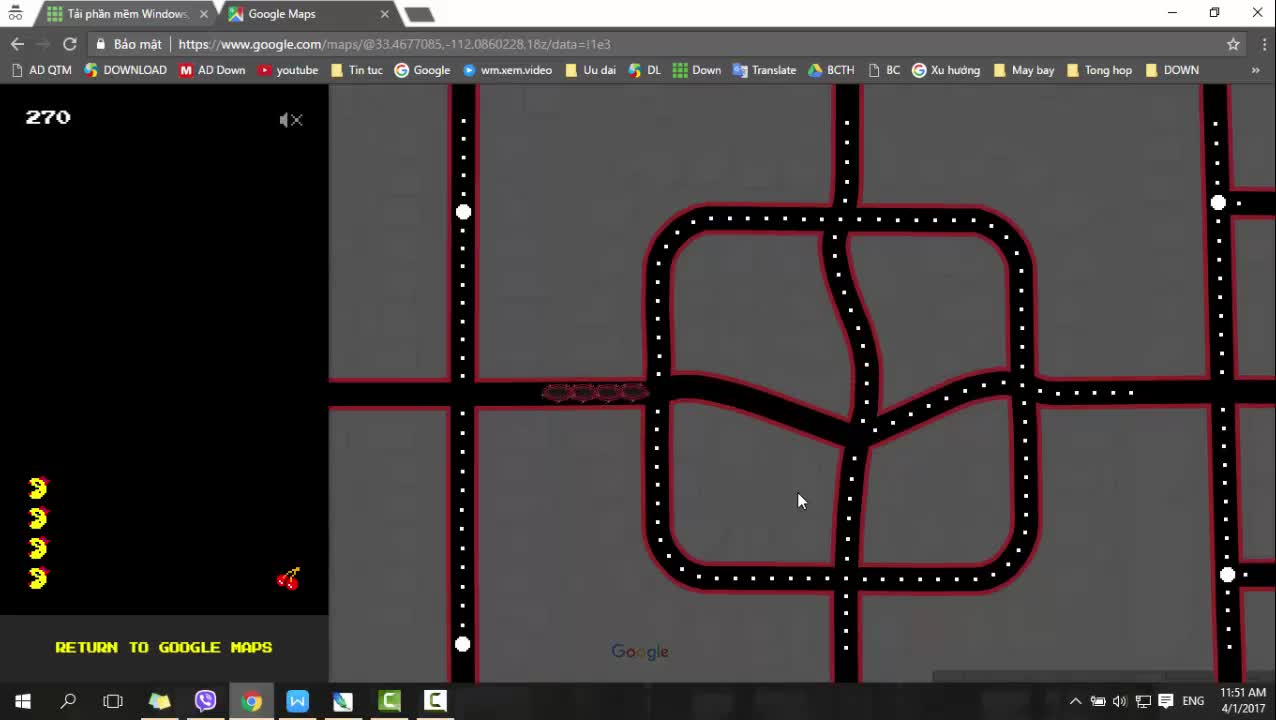Click the Google logo on the map
Image resolution: width=1276 pixels, height=720 pixels.
pos(640,652)
